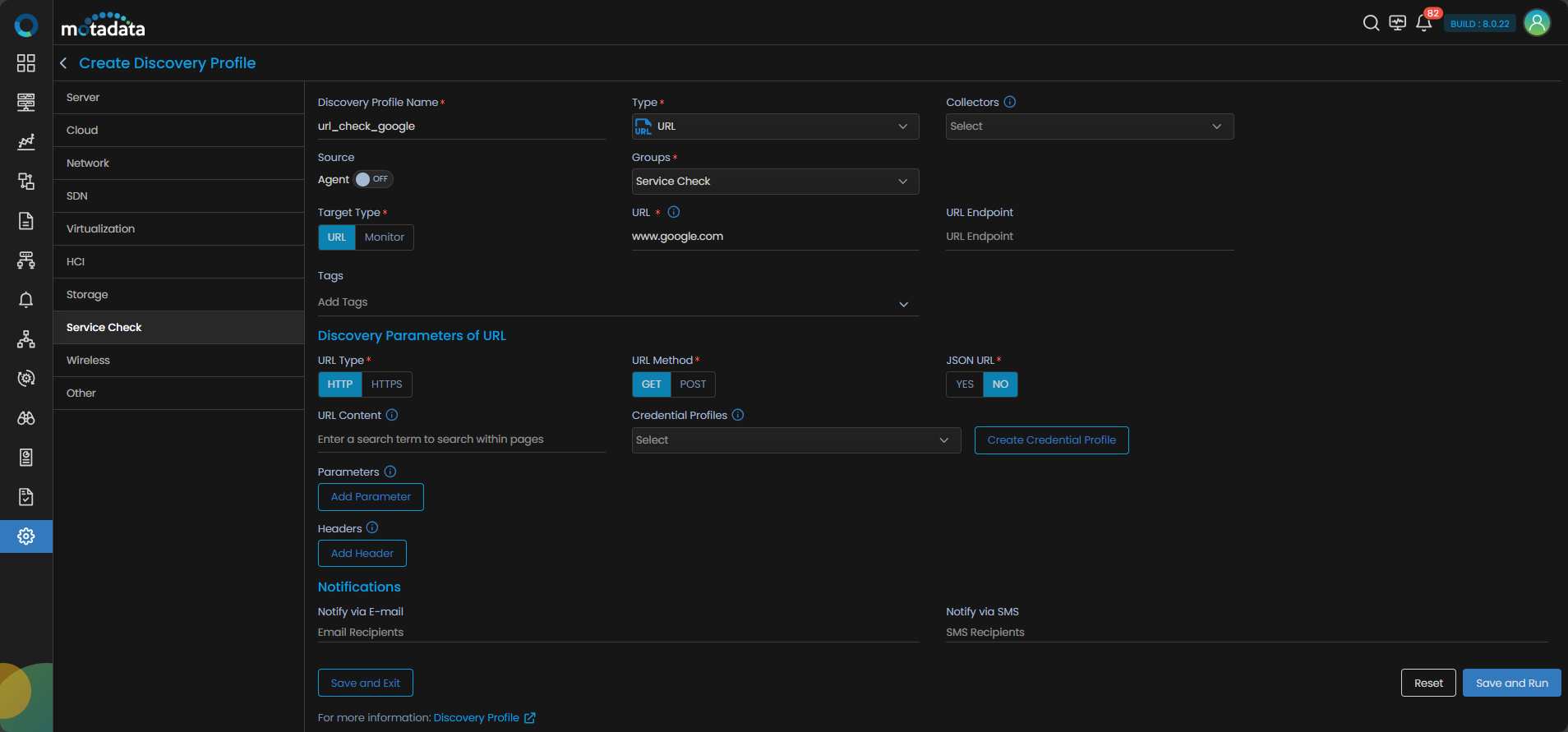The width and height of the screenshot is (1568, 732).
Task: Select Other category
Action: (x=178, y=393)
